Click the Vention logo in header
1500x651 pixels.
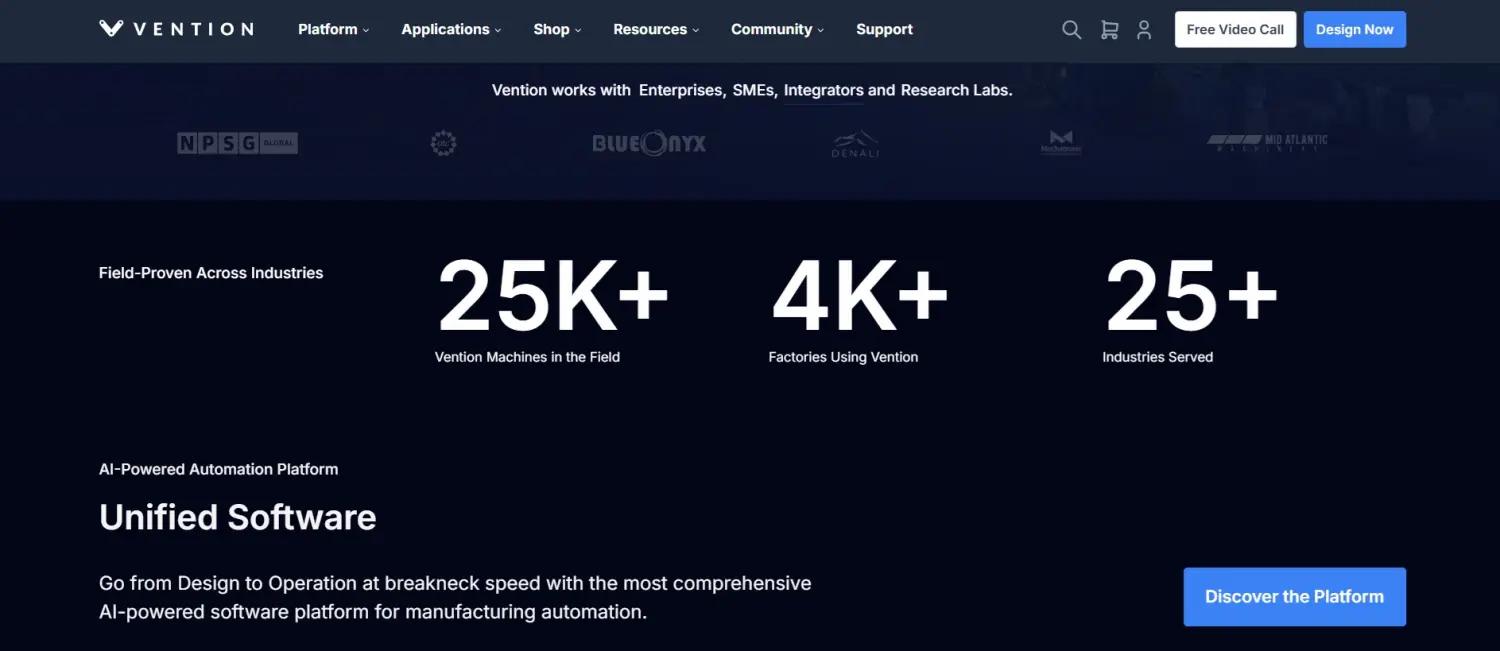point(176,29)
